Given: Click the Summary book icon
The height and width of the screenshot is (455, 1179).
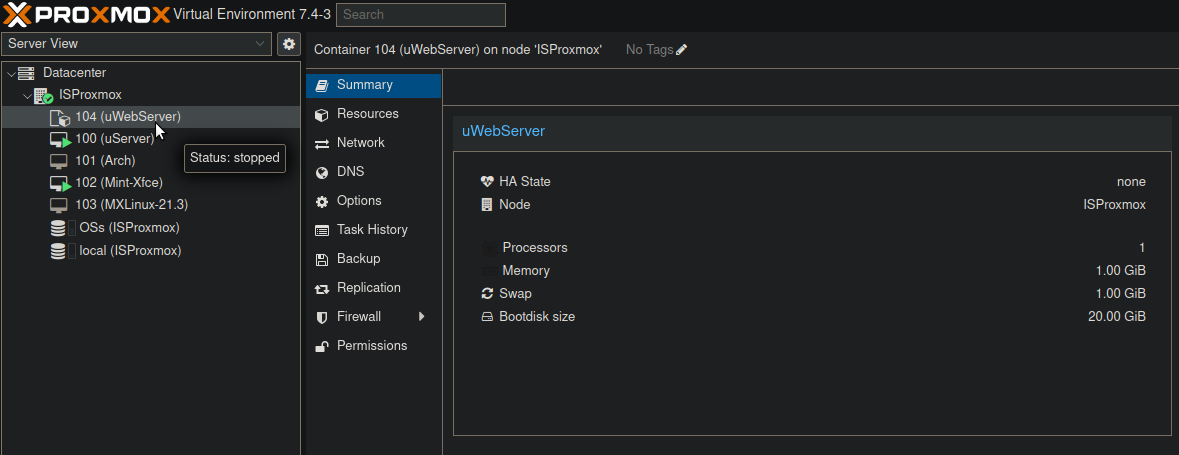Looking at the screenshot, I should click(x=322, y=86).
